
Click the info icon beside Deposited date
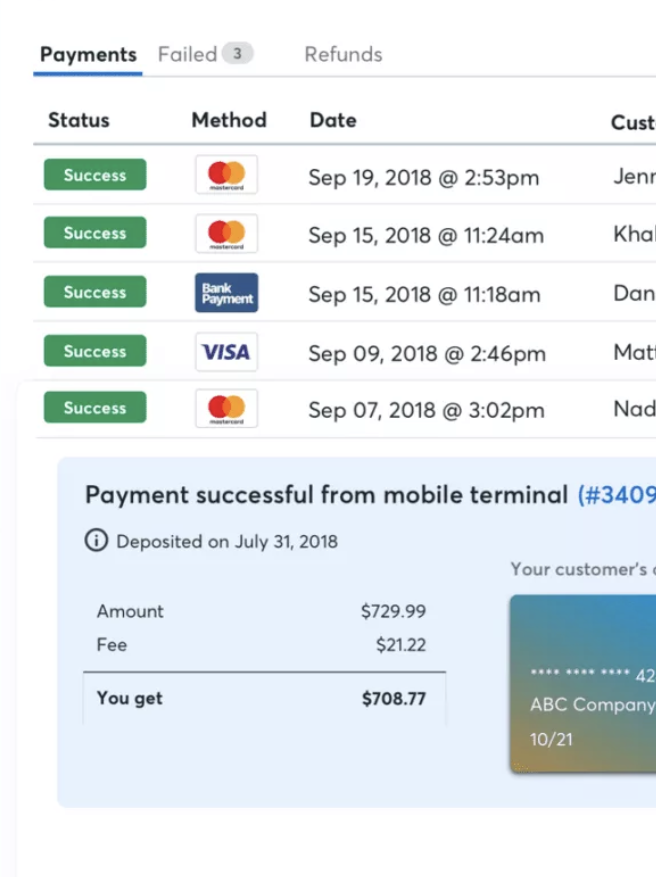click(96, 541)
